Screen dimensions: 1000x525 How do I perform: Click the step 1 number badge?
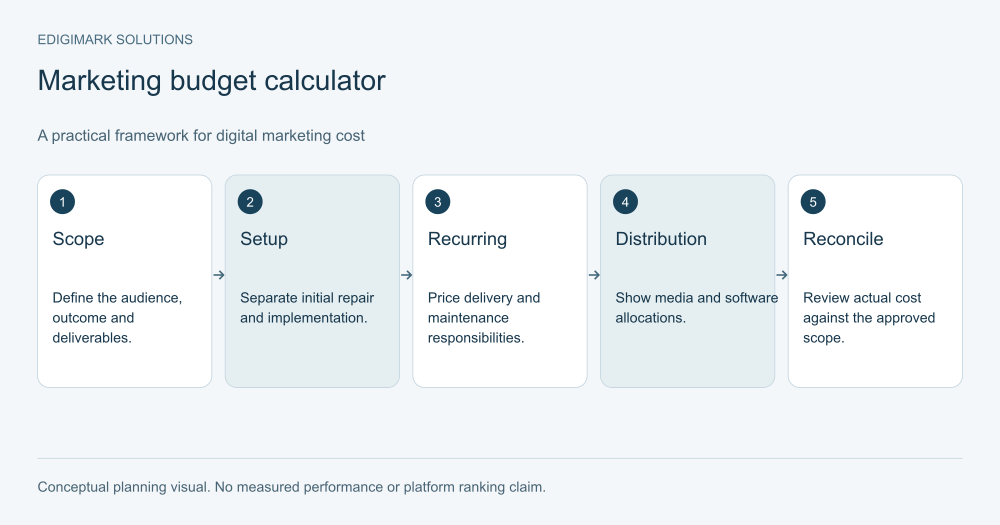pyautogui.click(x=62, y=202)
